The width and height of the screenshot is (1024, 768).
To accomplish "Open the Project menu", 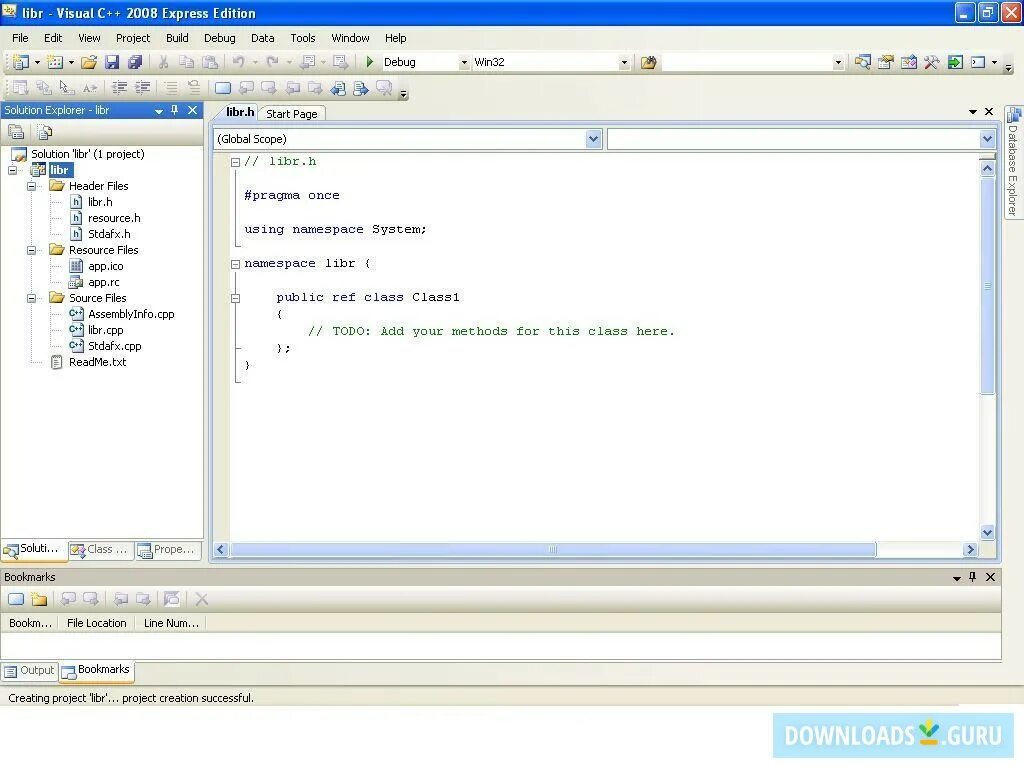I will pyautogui.click(x=133, y=38).
